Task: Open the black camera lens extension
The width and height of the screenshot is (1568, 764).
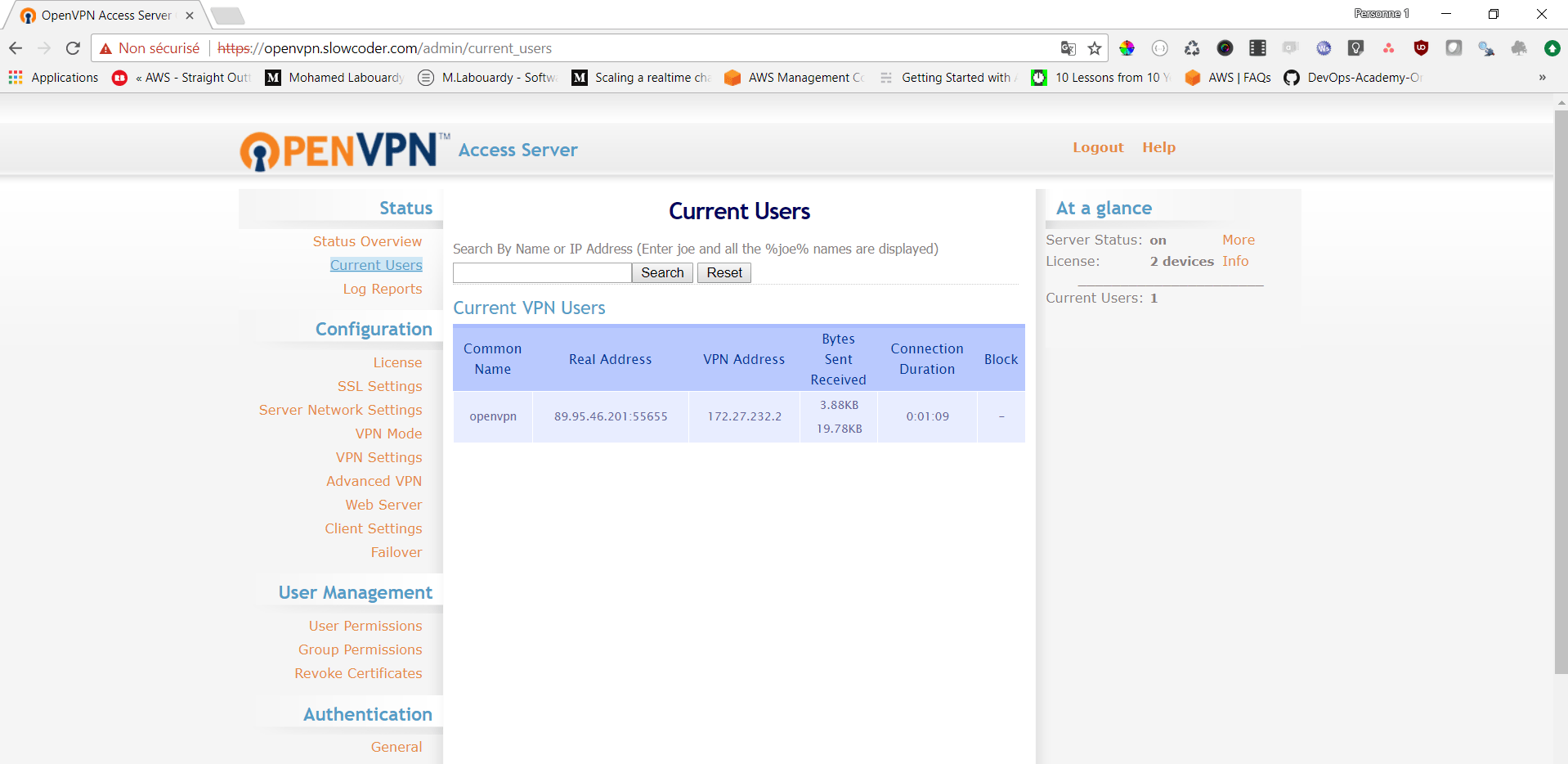Action: click(1225, 48)
